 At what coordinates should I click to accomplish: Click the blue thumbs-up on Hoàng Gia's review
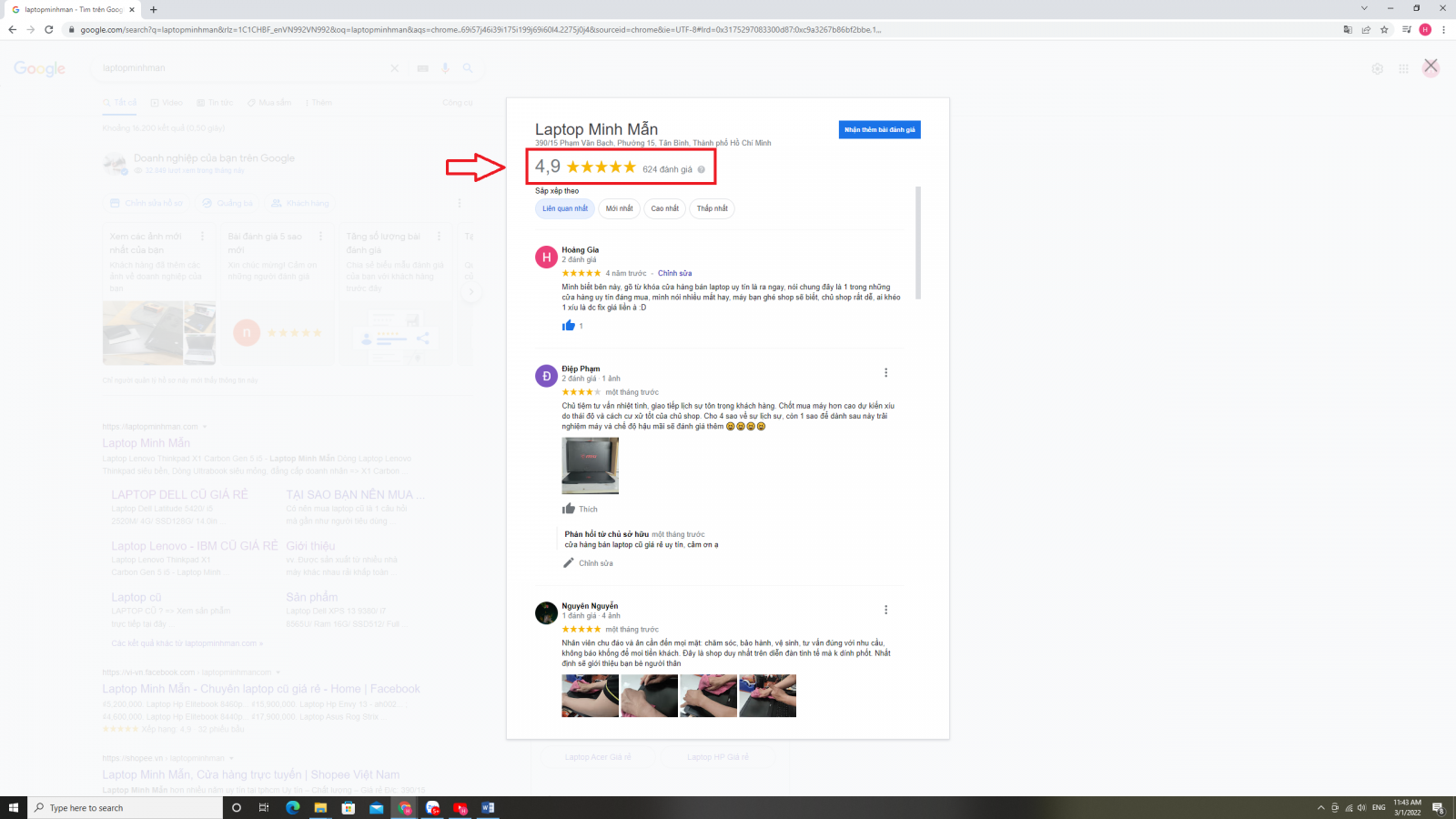coord(569,325)
